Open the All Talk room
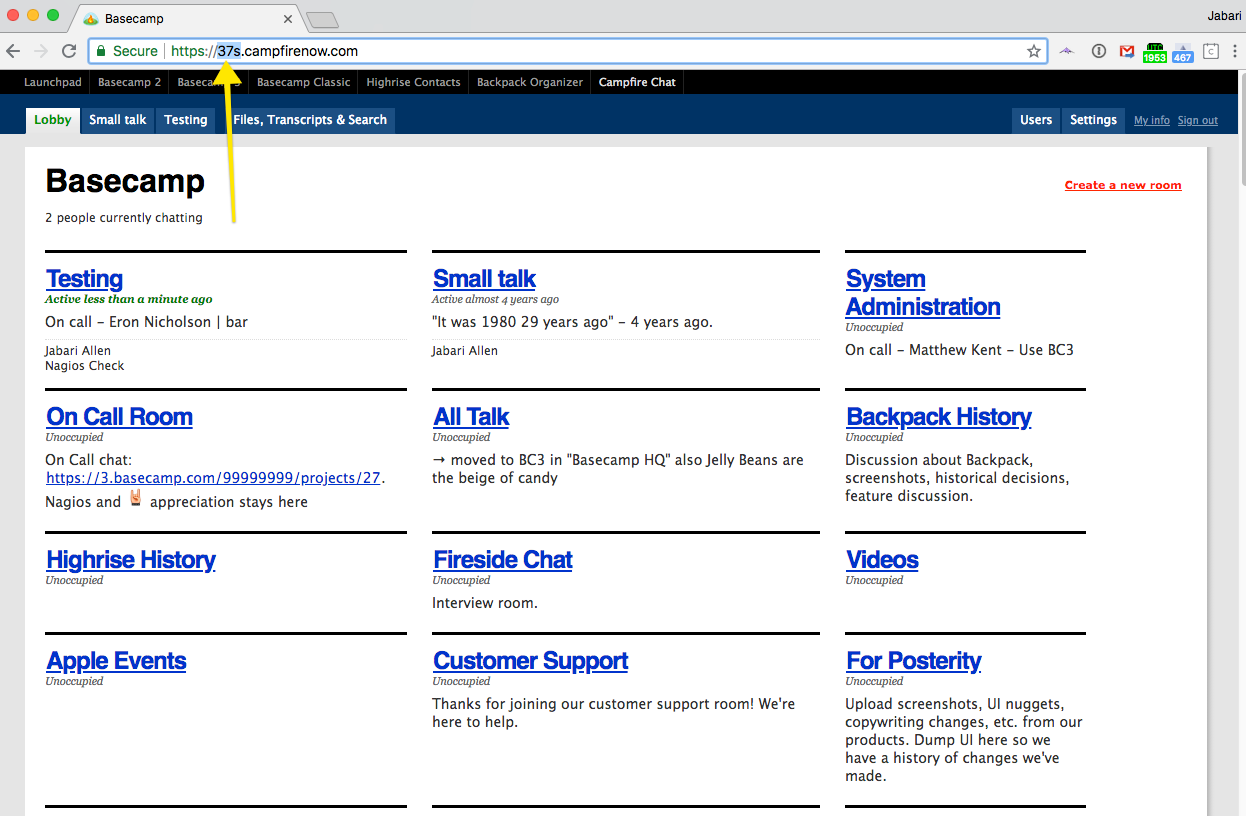Screen dimensions: 1246x816 point(471,417)
